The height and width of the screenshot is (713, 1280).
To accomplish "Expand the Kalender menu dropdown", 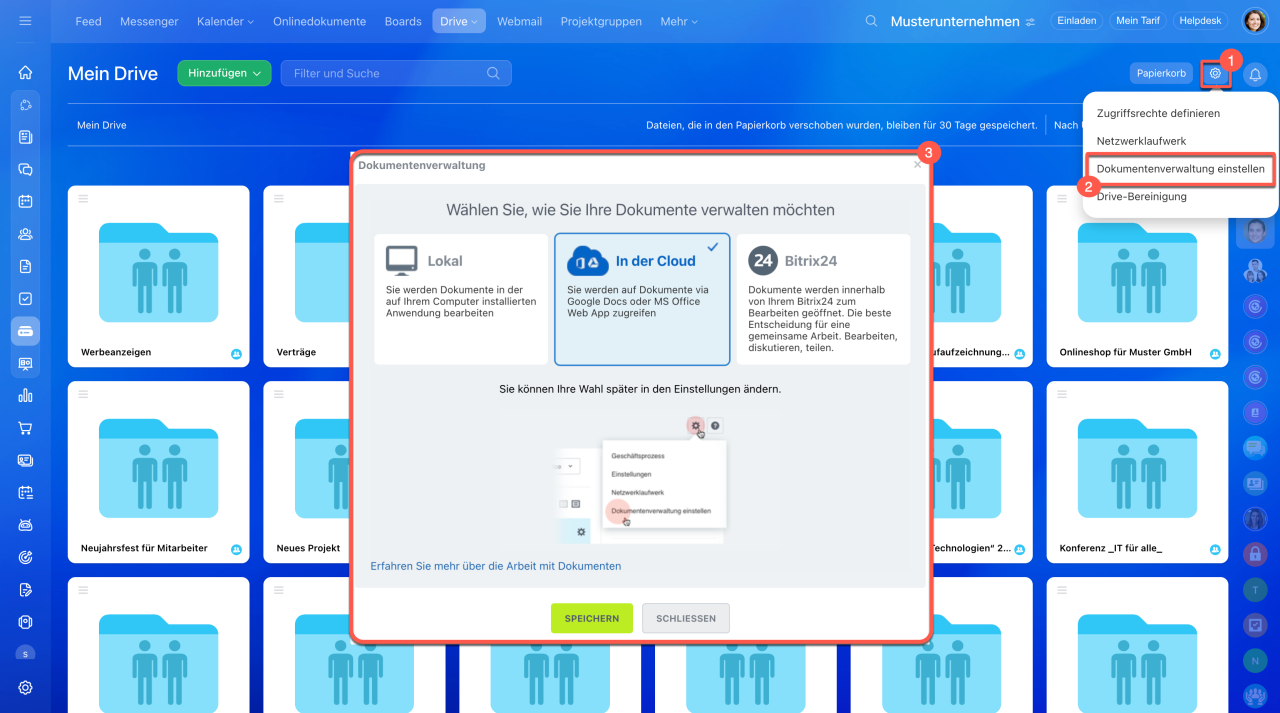I will click(225, 21).
